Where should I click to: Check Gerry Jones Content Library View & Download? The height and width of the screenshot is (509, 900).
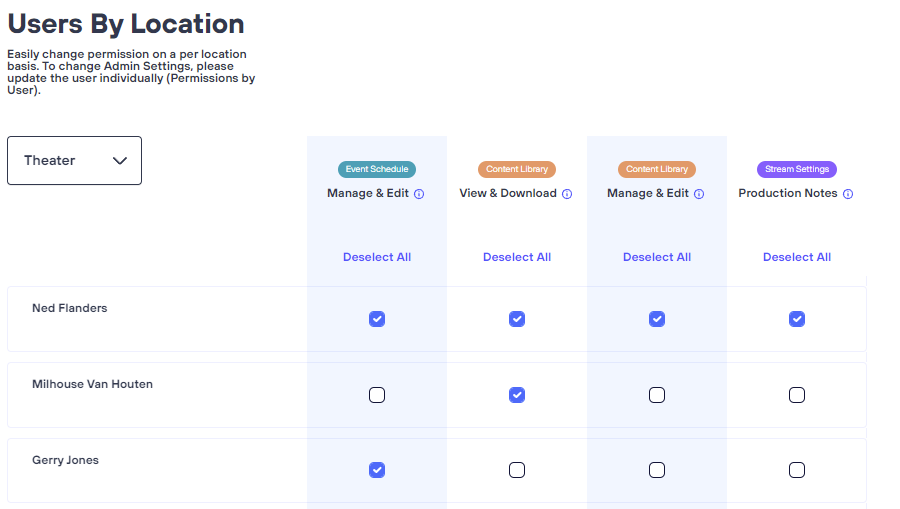(x=517, y=470)
